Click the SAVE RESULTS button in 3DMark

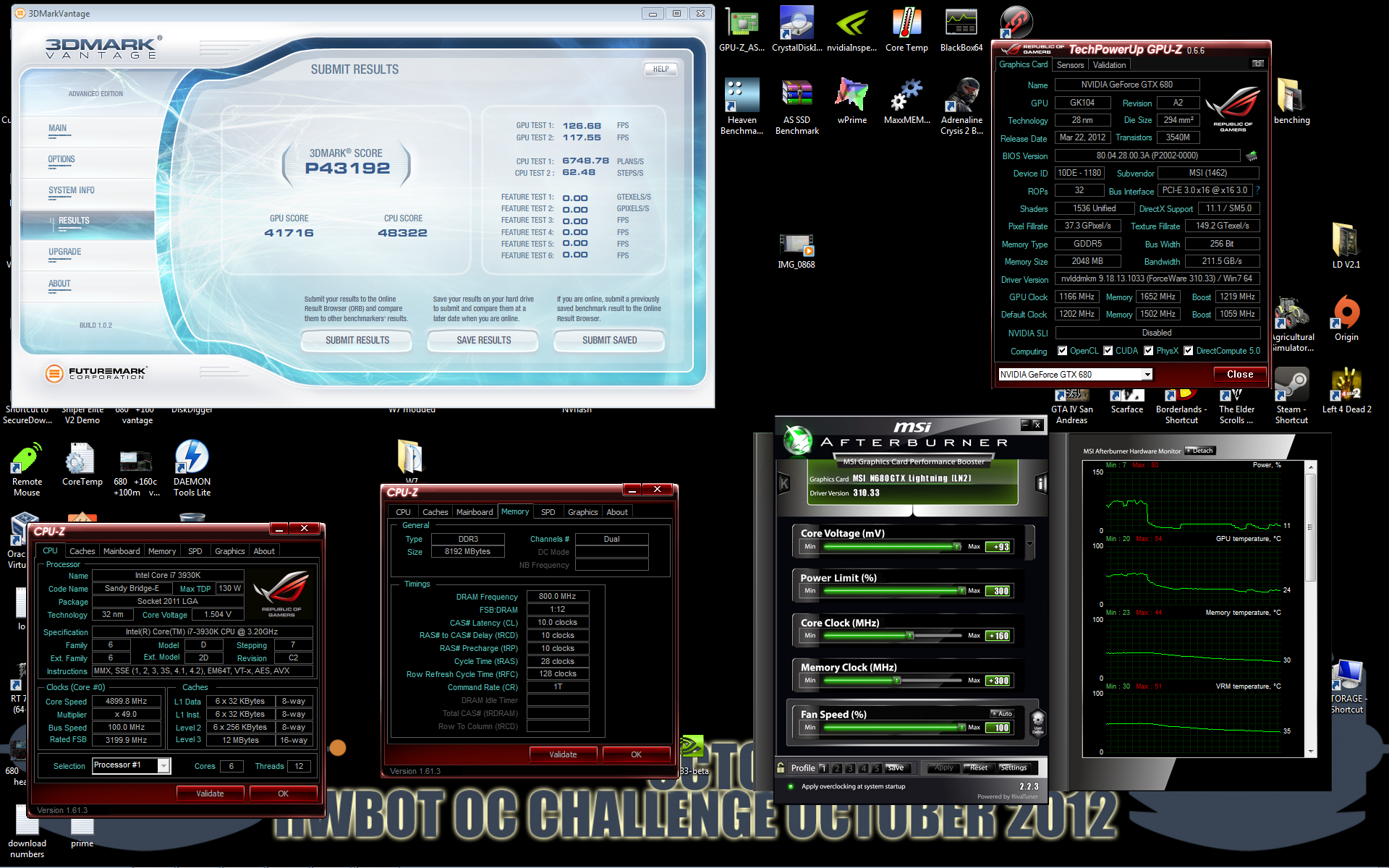point(483,340)
